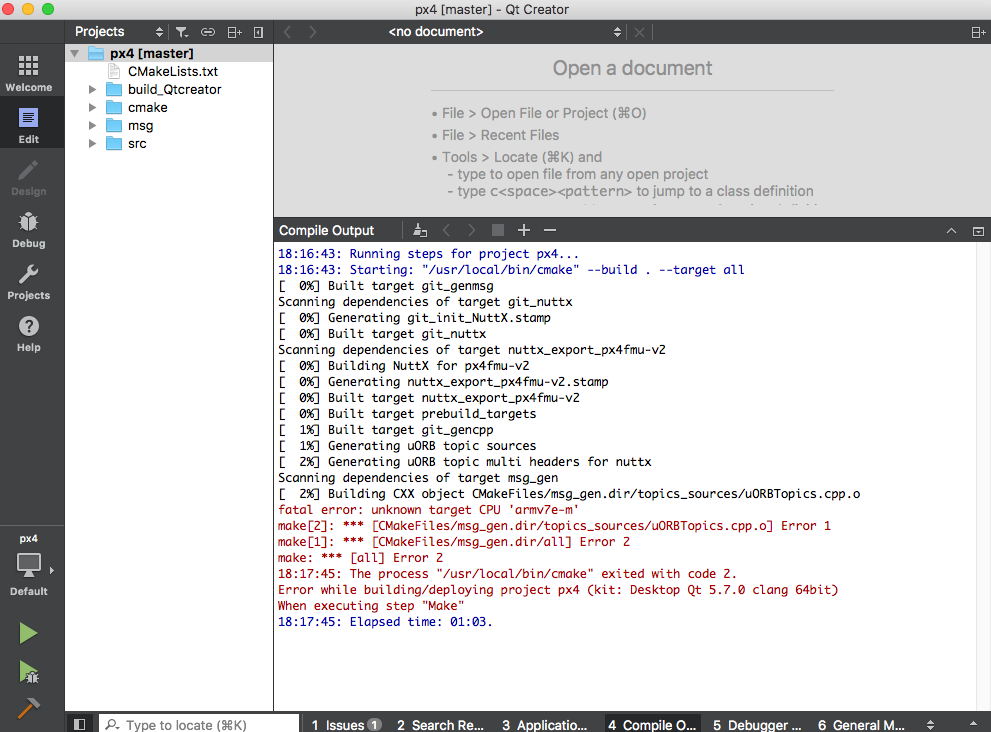991x732 pixels.
Task: Open the Application Output tab
Action: click(545, 724)
